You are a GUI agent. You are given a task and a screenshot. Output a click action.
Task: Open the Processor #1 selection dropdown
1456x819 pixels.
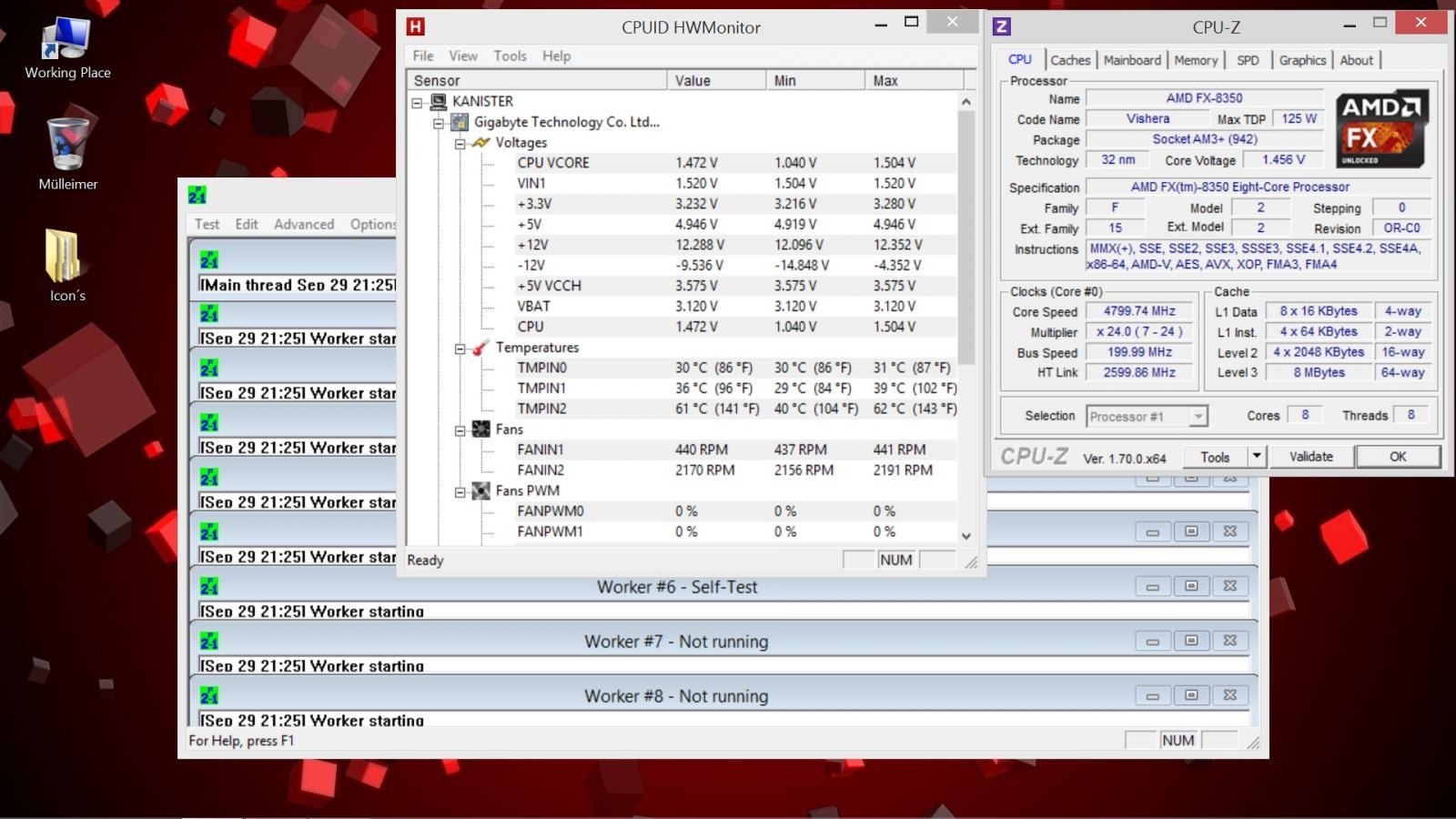coord(1198,416)
